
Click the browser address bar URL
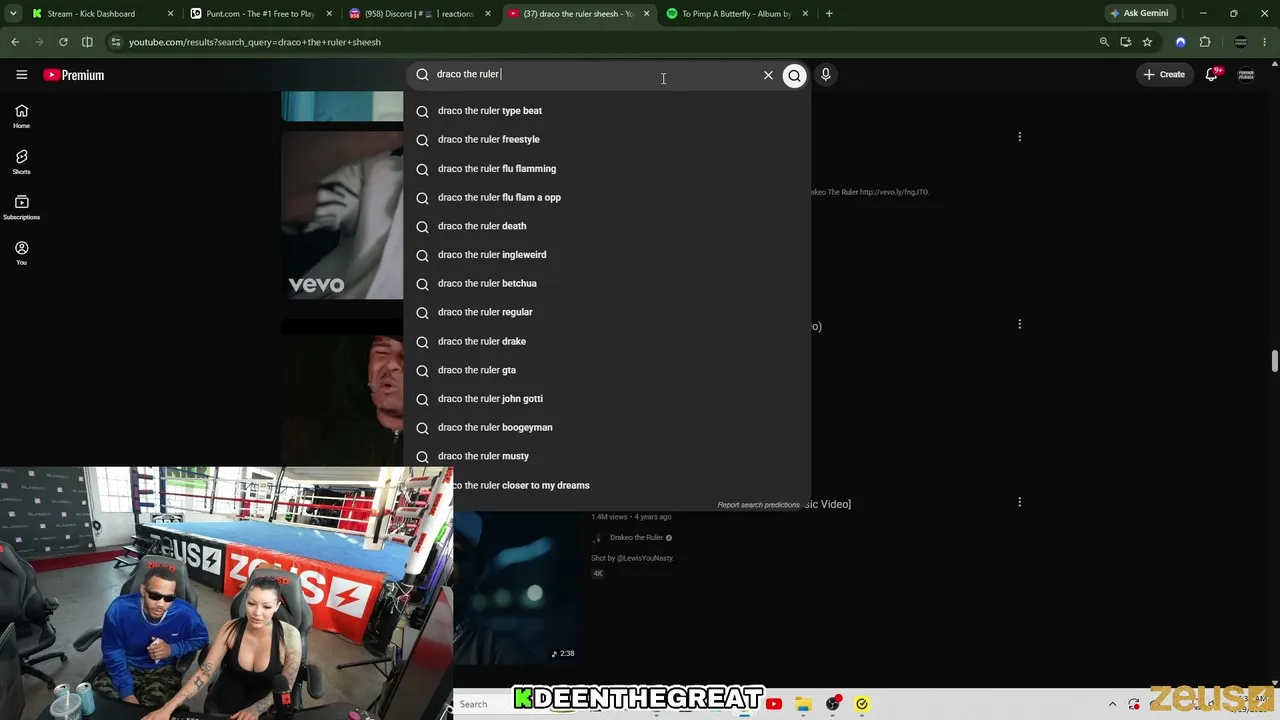click(255, 42)
